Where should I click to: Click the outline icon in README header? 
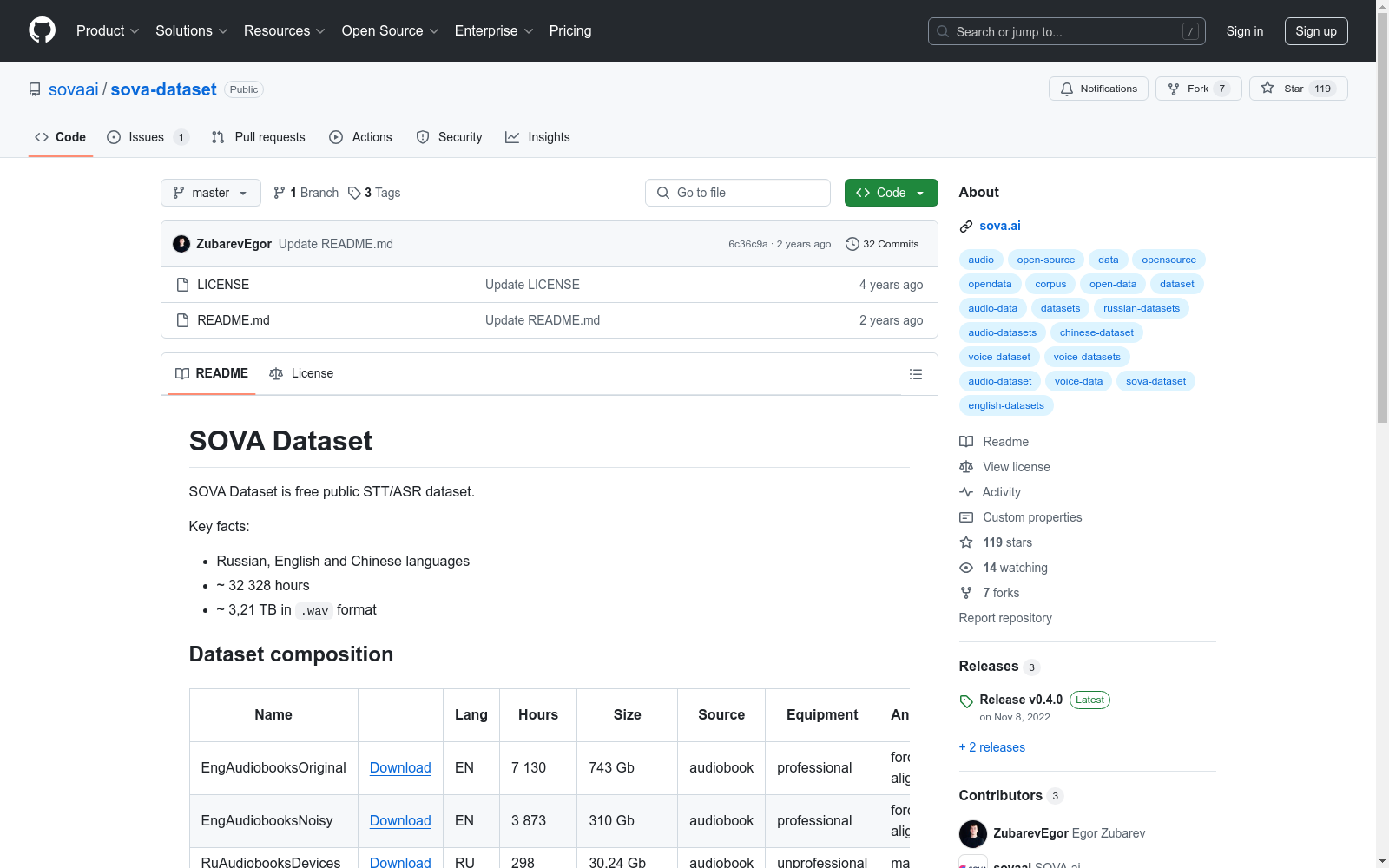(x=915, y=374)
